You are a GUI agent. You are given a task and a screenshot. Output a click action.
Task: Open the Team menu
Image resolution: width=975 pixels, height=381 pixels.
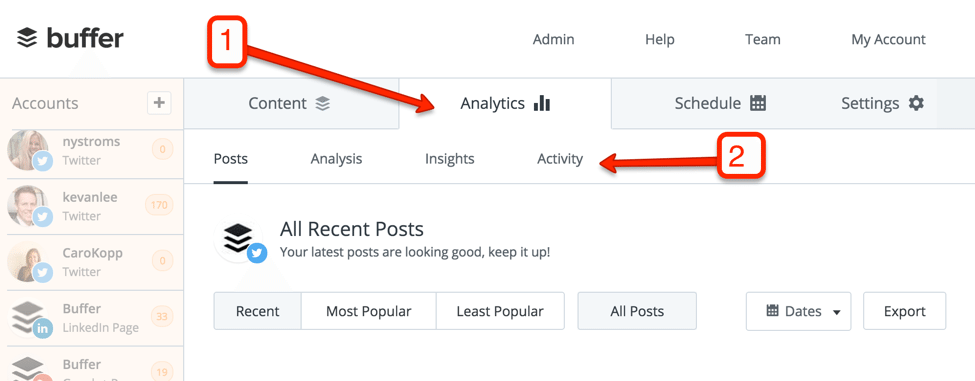point(762,40)
